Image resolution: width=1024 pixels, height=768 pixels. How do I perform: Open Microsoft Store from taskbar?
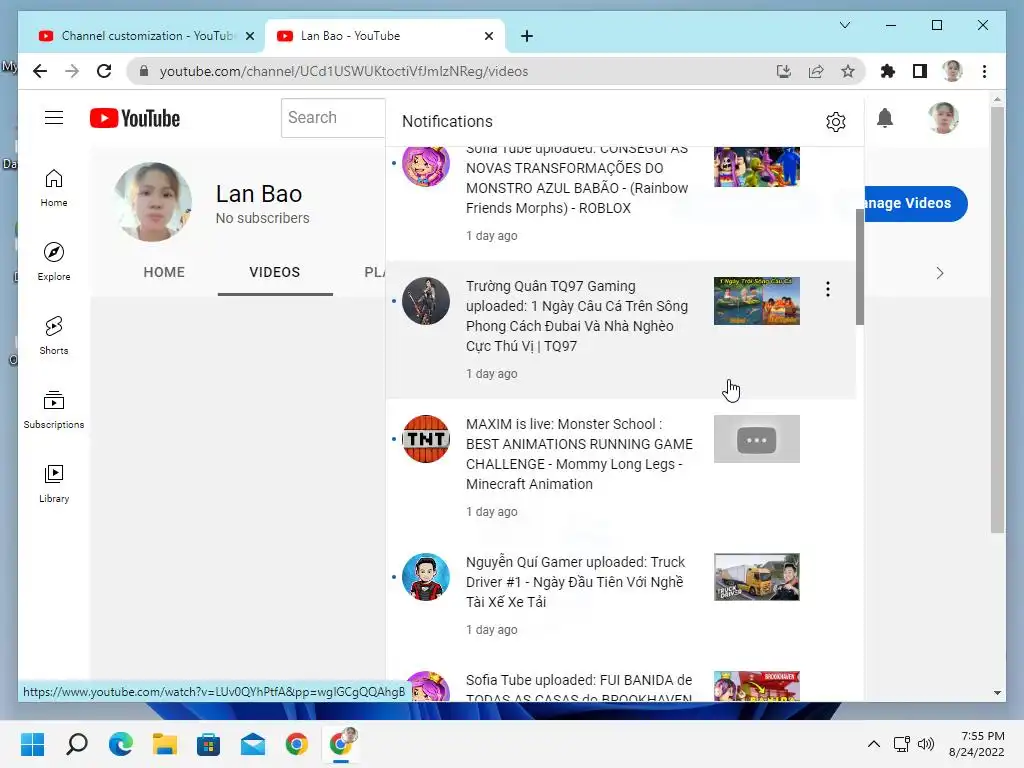tap(208, 744)
